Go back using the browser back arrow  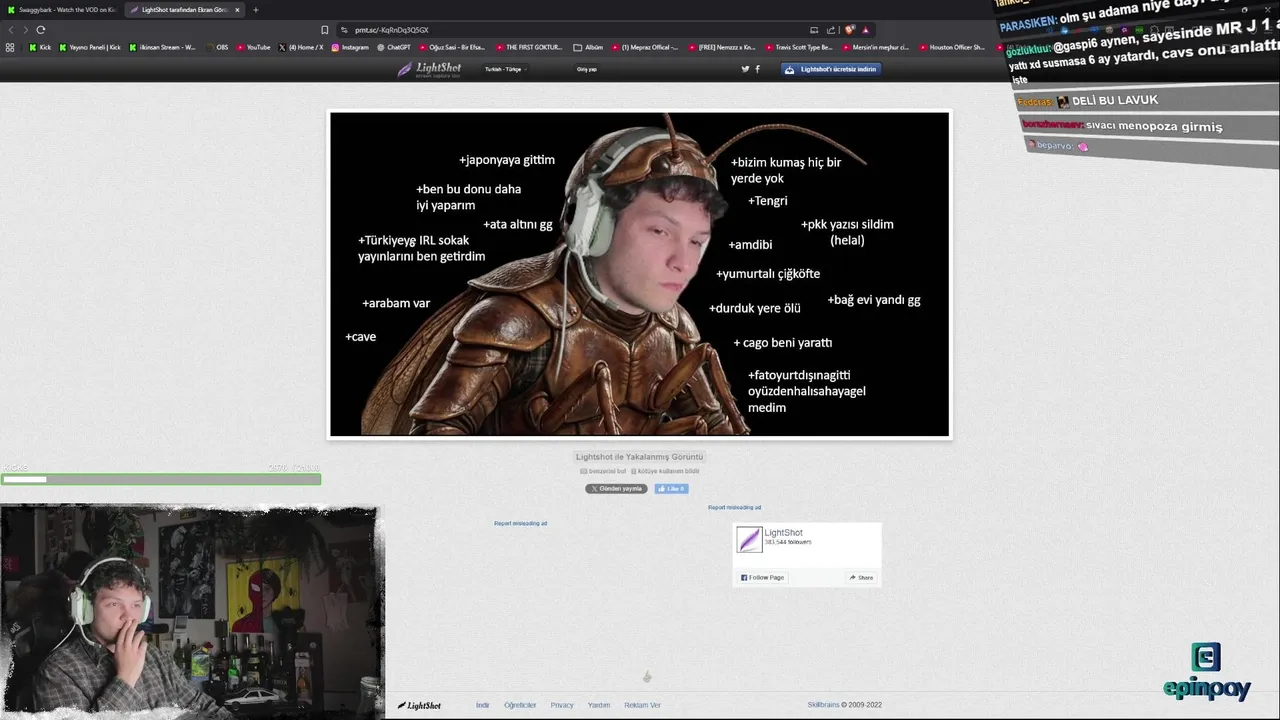(x=11, y=30)
